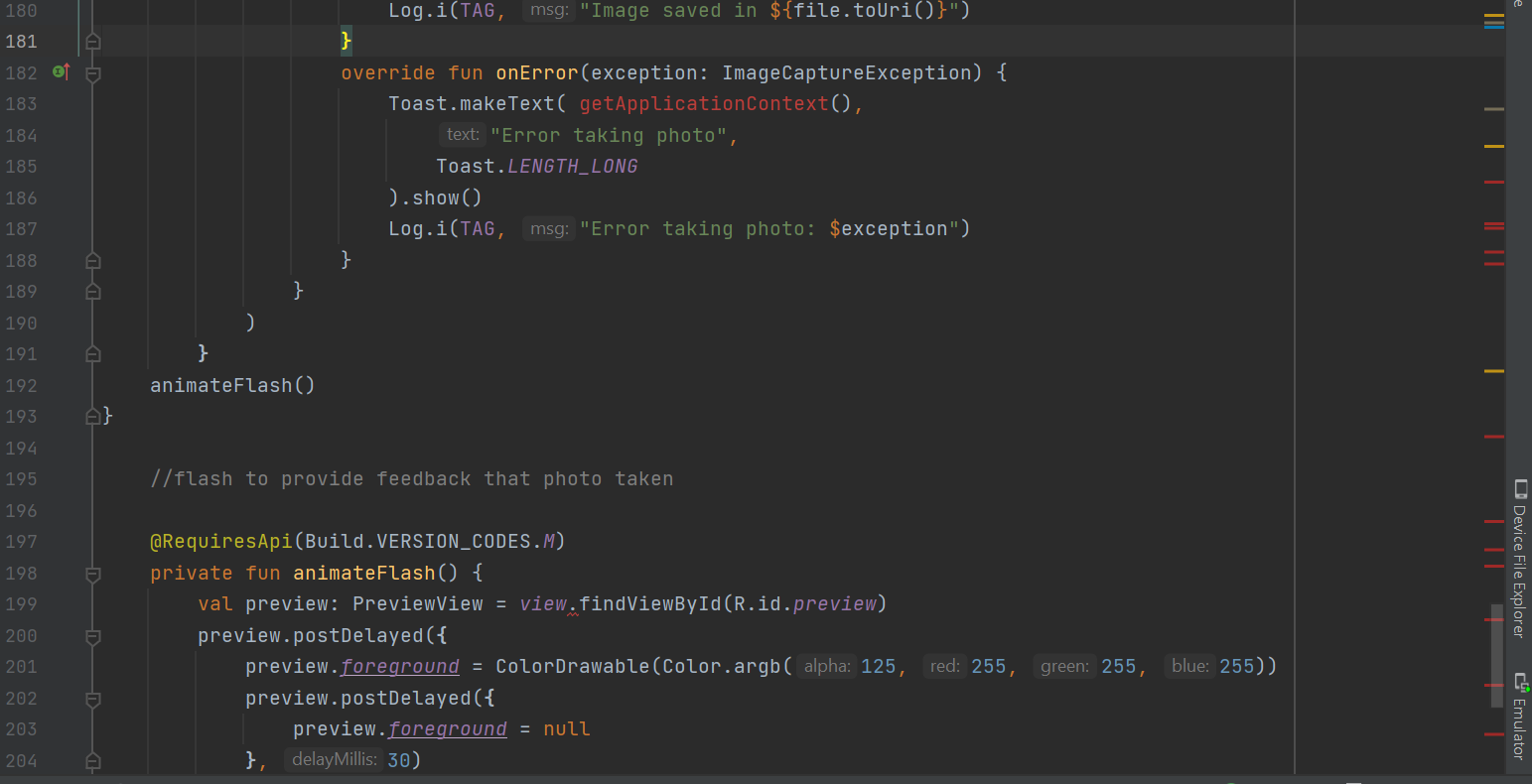
Task: Click the alpha value 125
Action: [878, 666]
